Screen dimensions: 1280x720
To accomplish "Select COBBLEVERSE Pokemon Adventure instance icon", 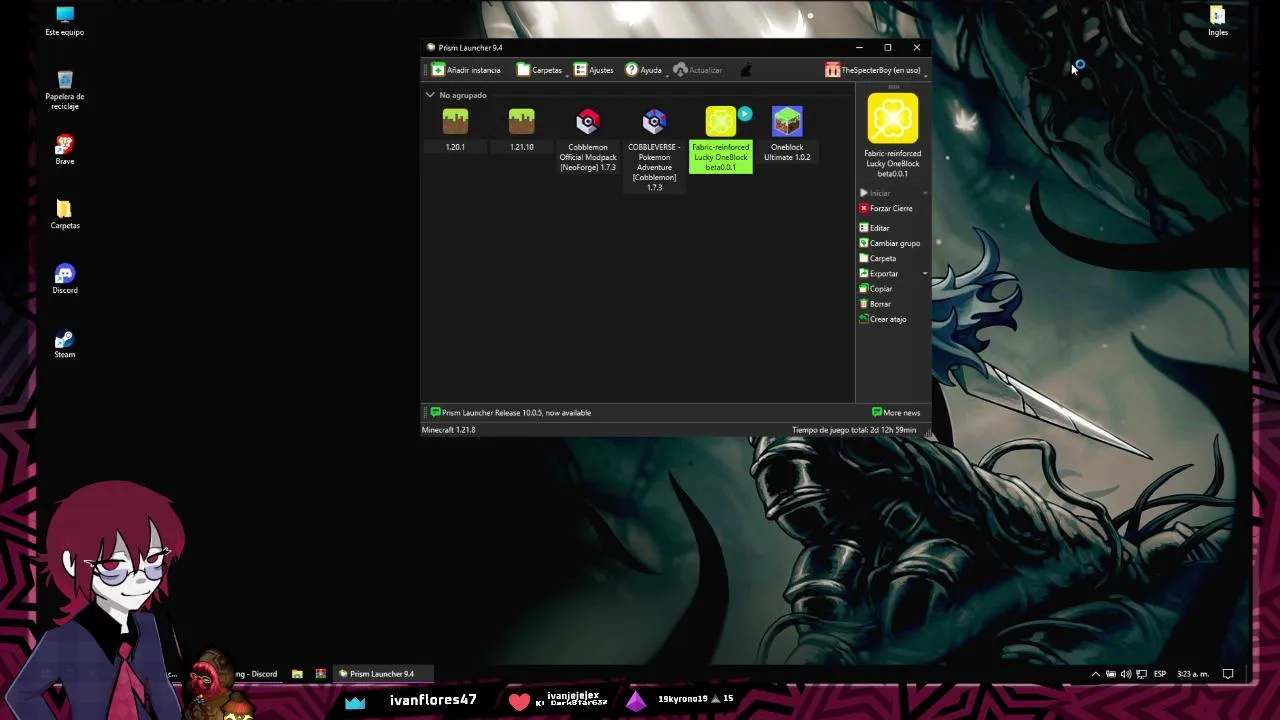I will pyautogui.click(x=654, y=122).
